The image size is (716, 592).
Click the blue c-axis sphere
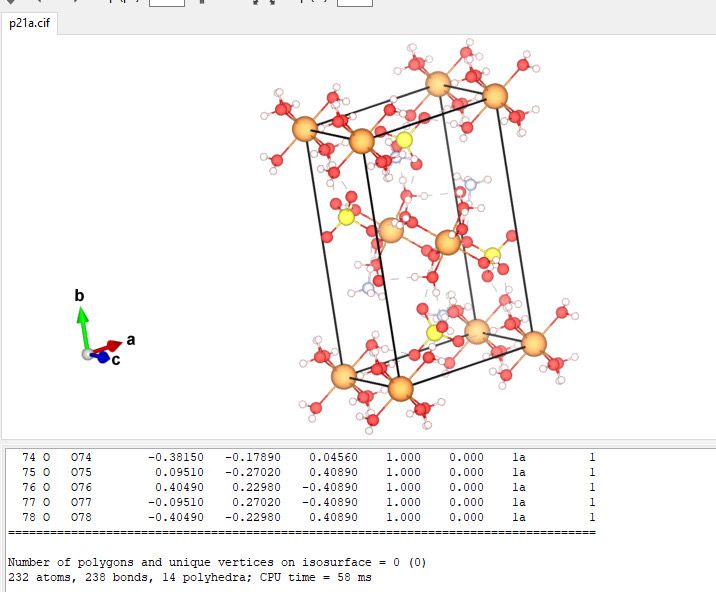click(x=102, y=358)
